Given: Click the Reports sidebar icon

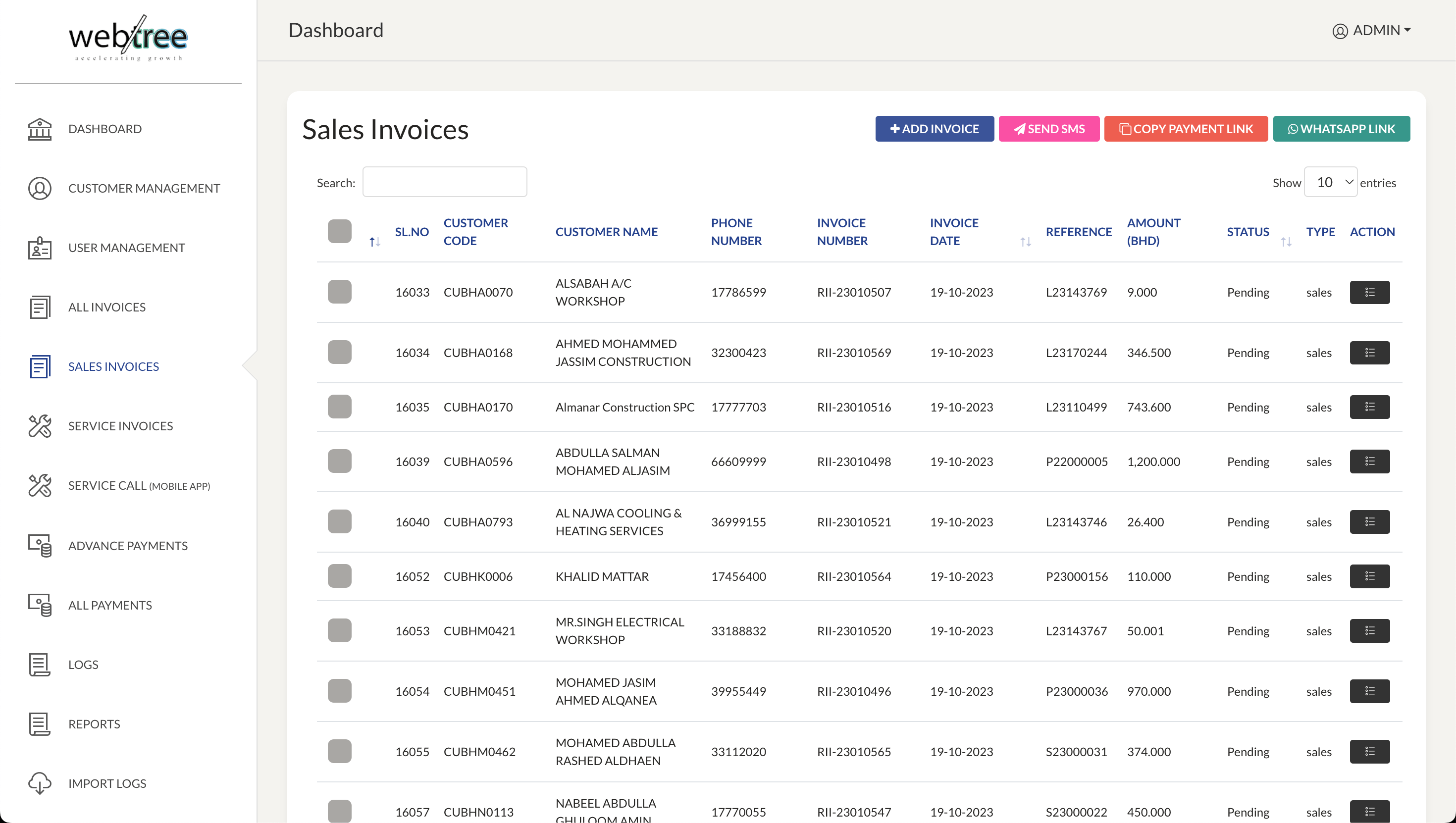Looking at the screenshot, I should click(x=40, y=723).
